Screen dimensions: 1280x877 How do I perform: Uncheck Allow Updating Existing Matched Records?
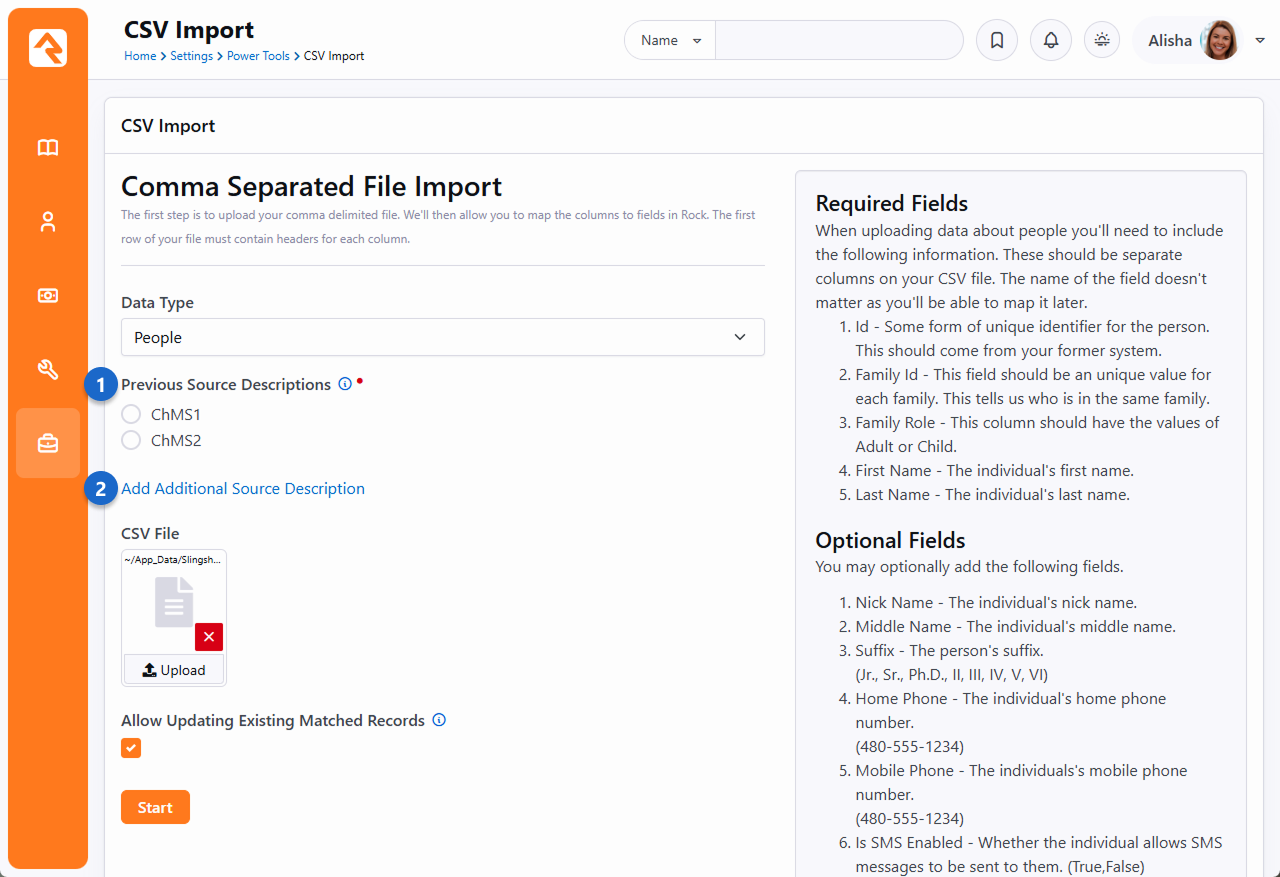pyautogui.click(x=131, y=748)
